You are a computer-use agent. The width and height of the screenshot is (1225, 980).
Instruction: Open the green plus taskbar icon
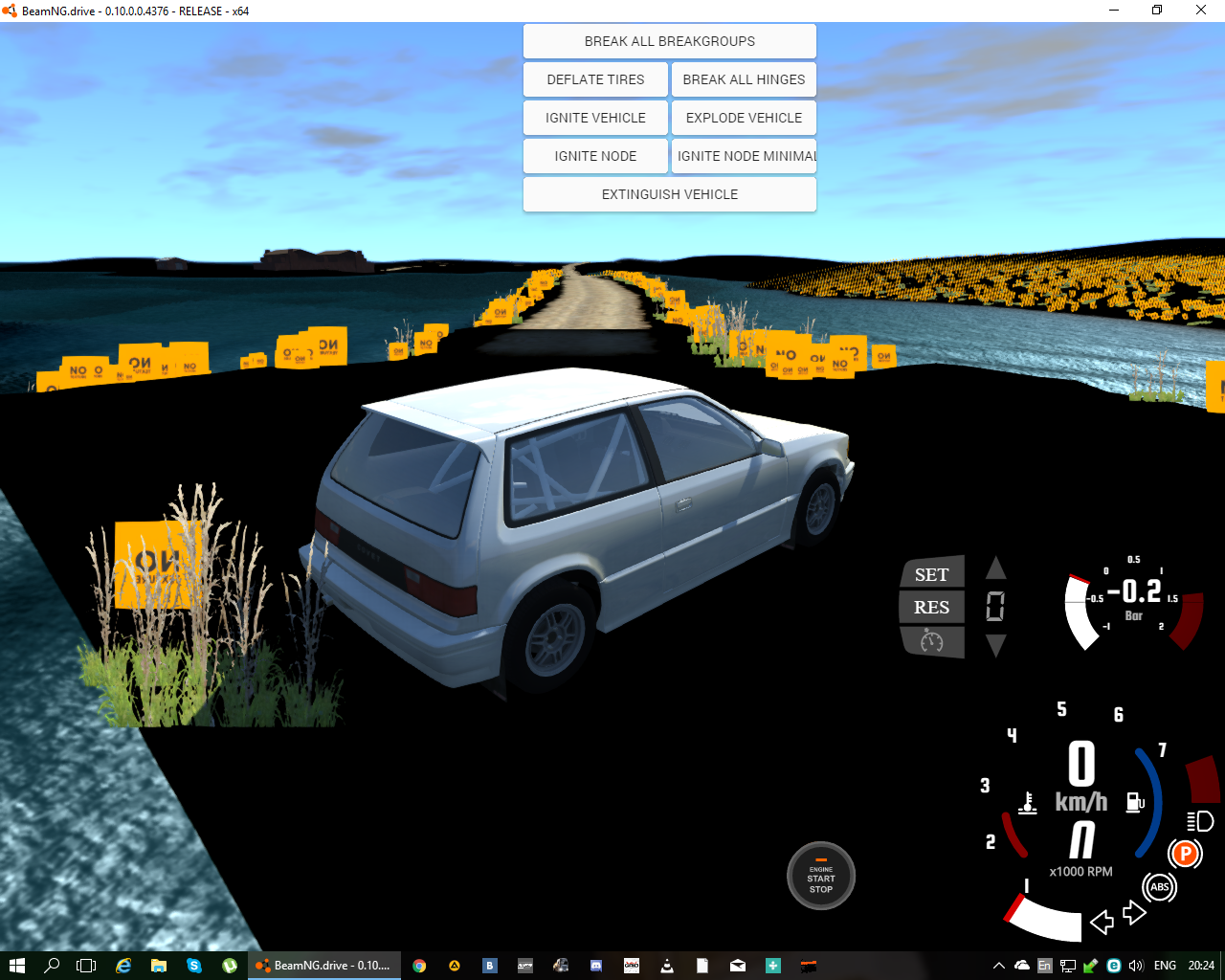(773, 966)
